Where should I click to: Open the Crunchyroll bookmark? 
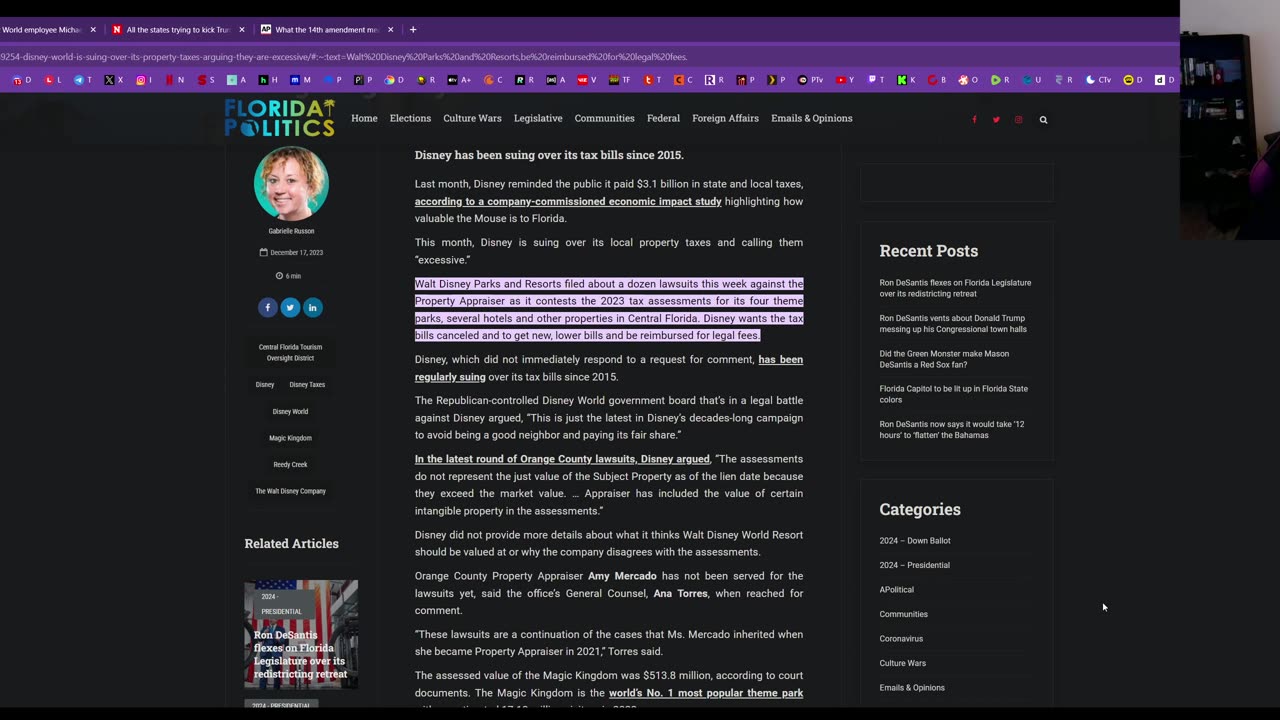[494, 80]
